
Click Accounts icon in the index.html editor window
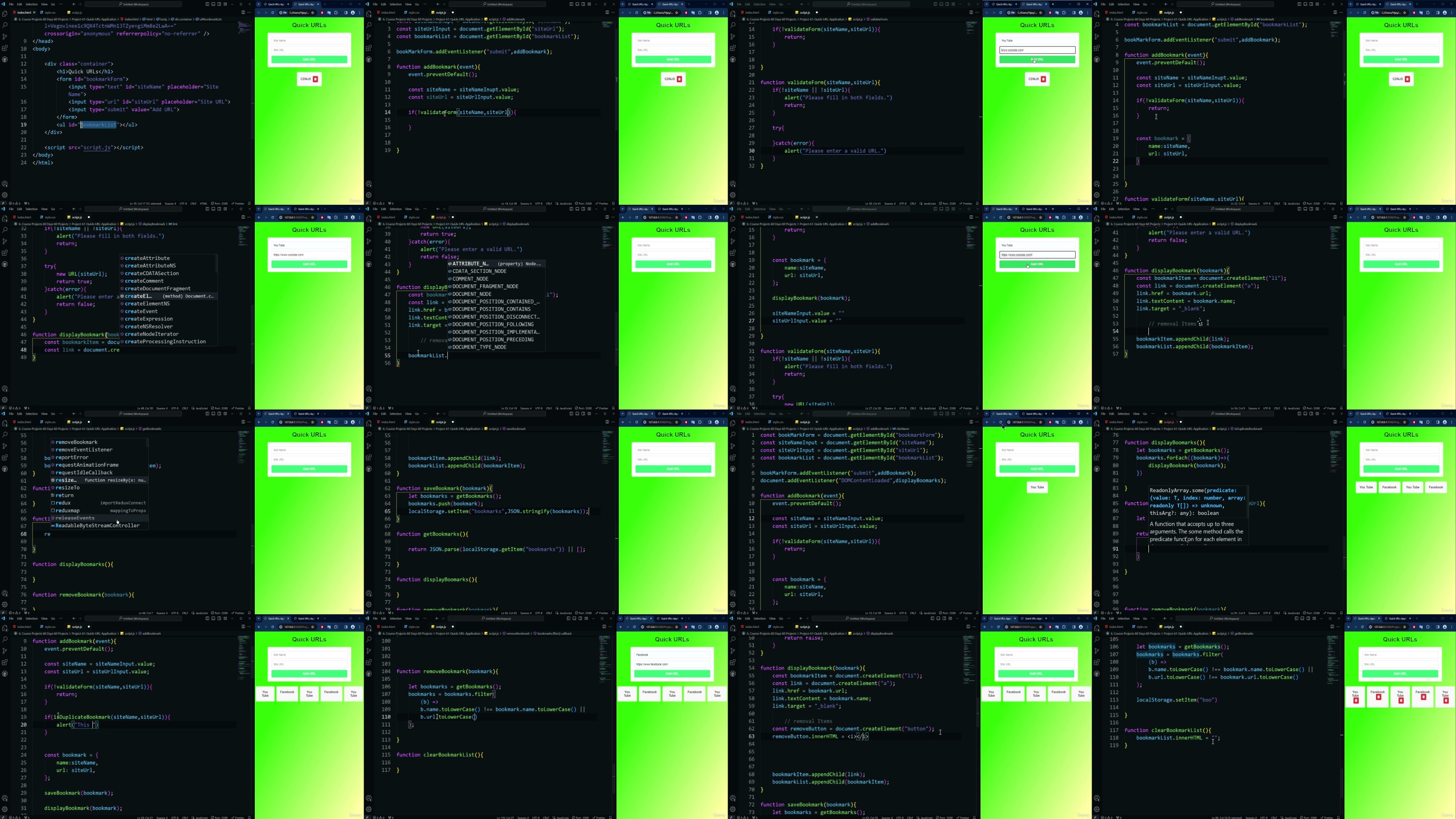5,184
